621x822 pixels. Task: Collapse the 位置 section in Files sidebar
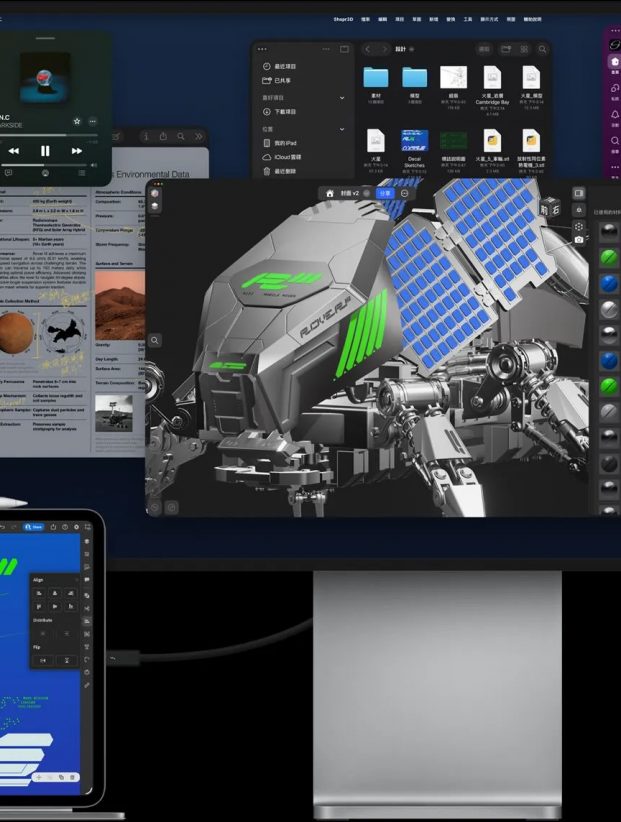pos(342,129)
